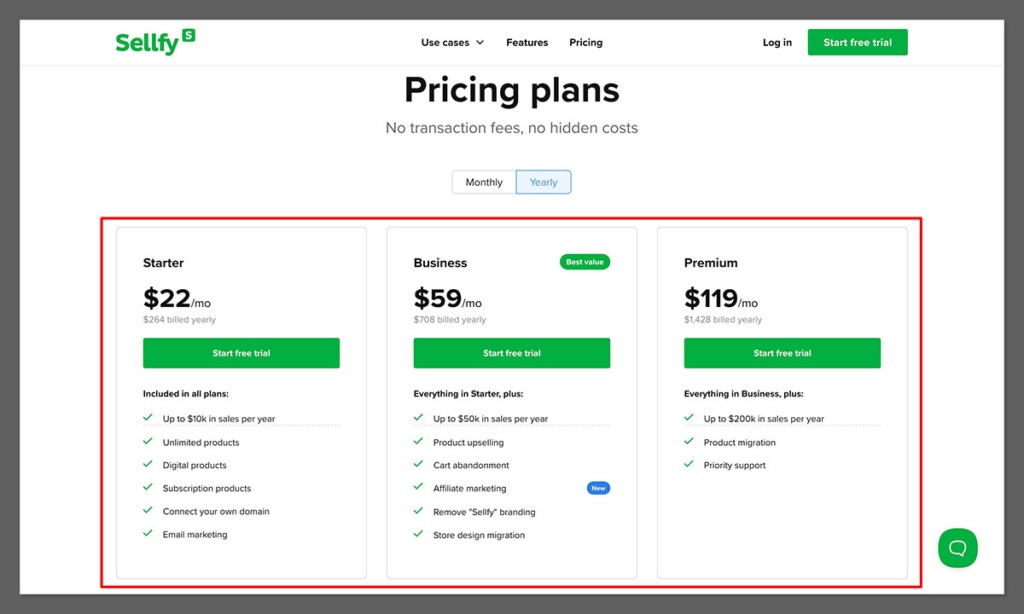Select the Monthly billing option
Image resolution: width=1024 pixels, height=614 pixels.
483,182
